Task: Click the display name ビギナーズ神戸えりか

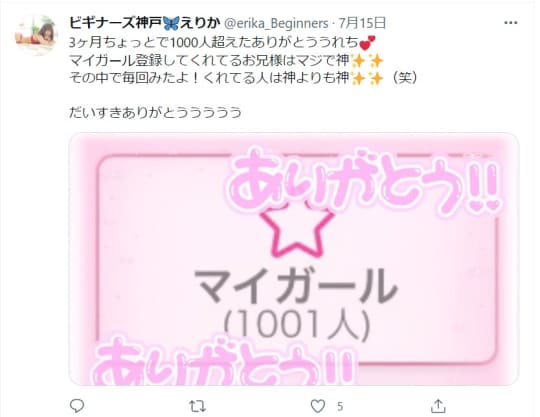Action: tap(145, 23)
